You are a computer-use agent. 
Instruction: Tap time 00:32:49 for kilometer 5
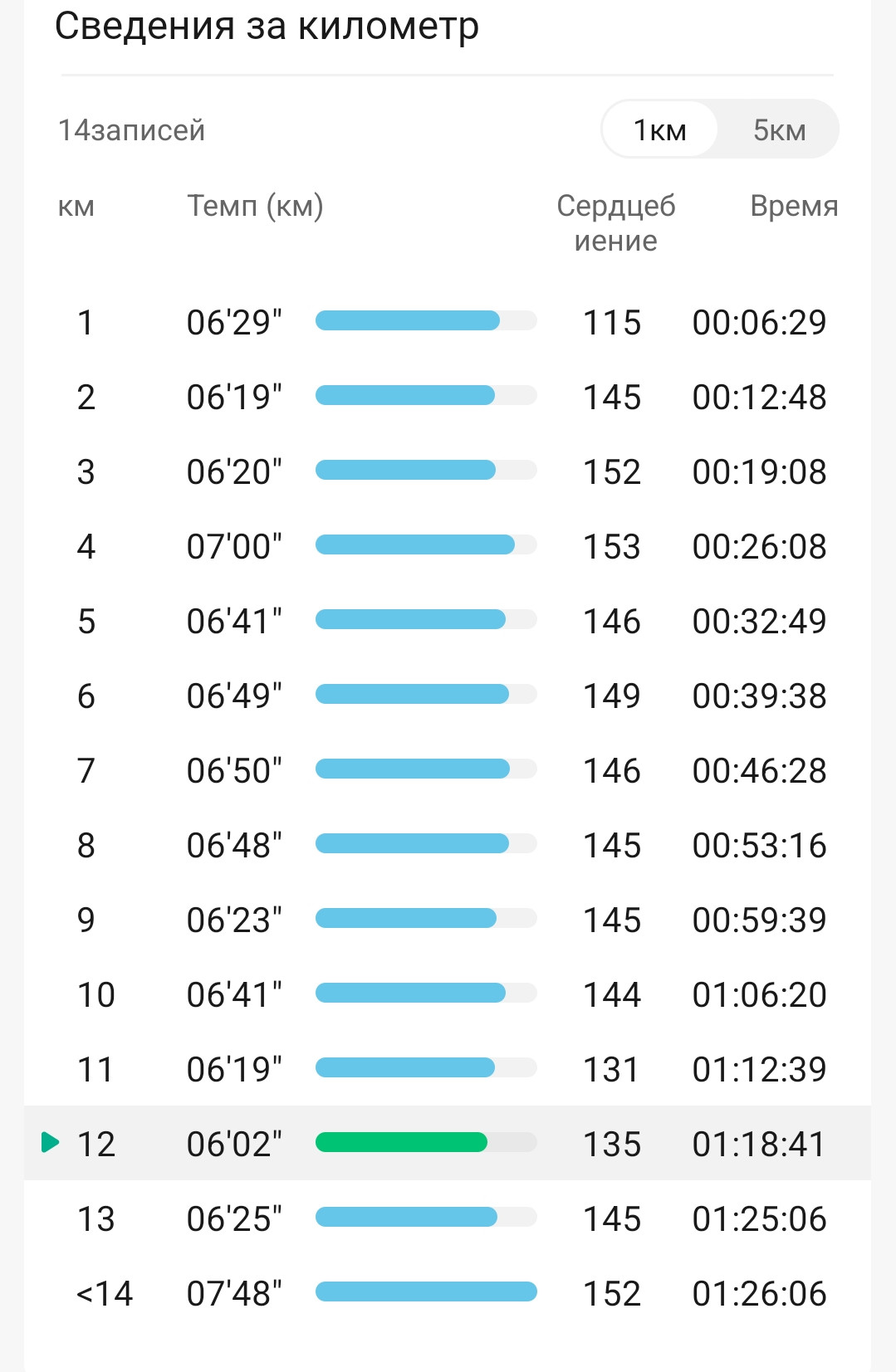click(759, 621)
